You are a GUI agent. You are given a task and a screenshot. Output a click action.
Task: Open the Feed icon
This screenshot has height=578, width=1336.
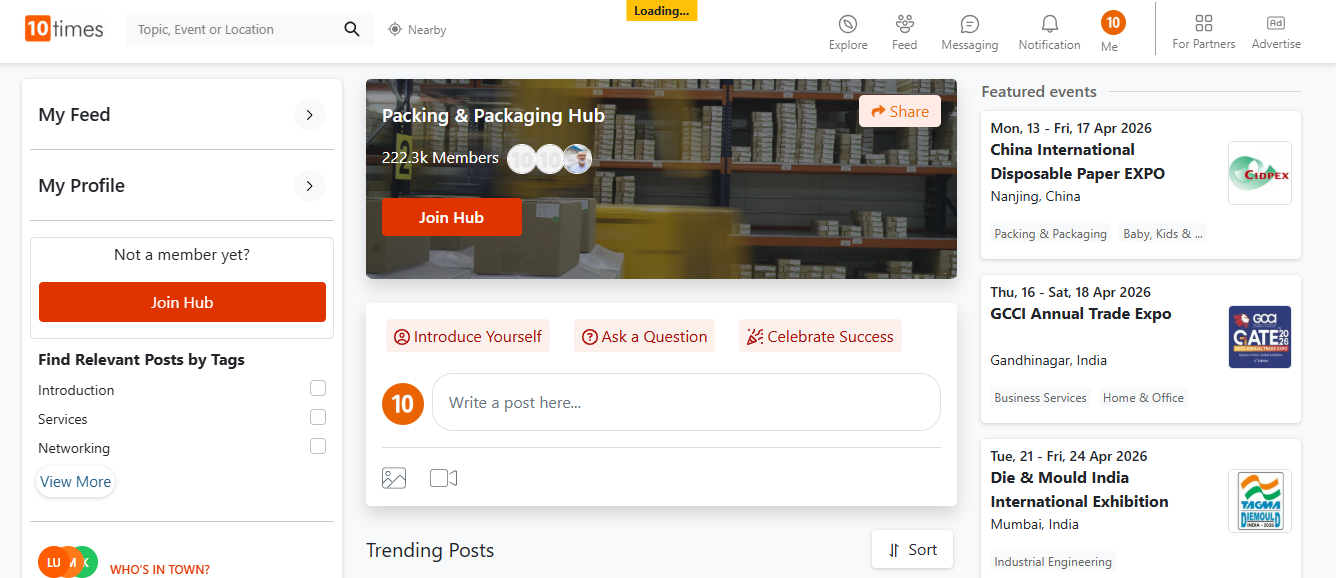[904, 24]
